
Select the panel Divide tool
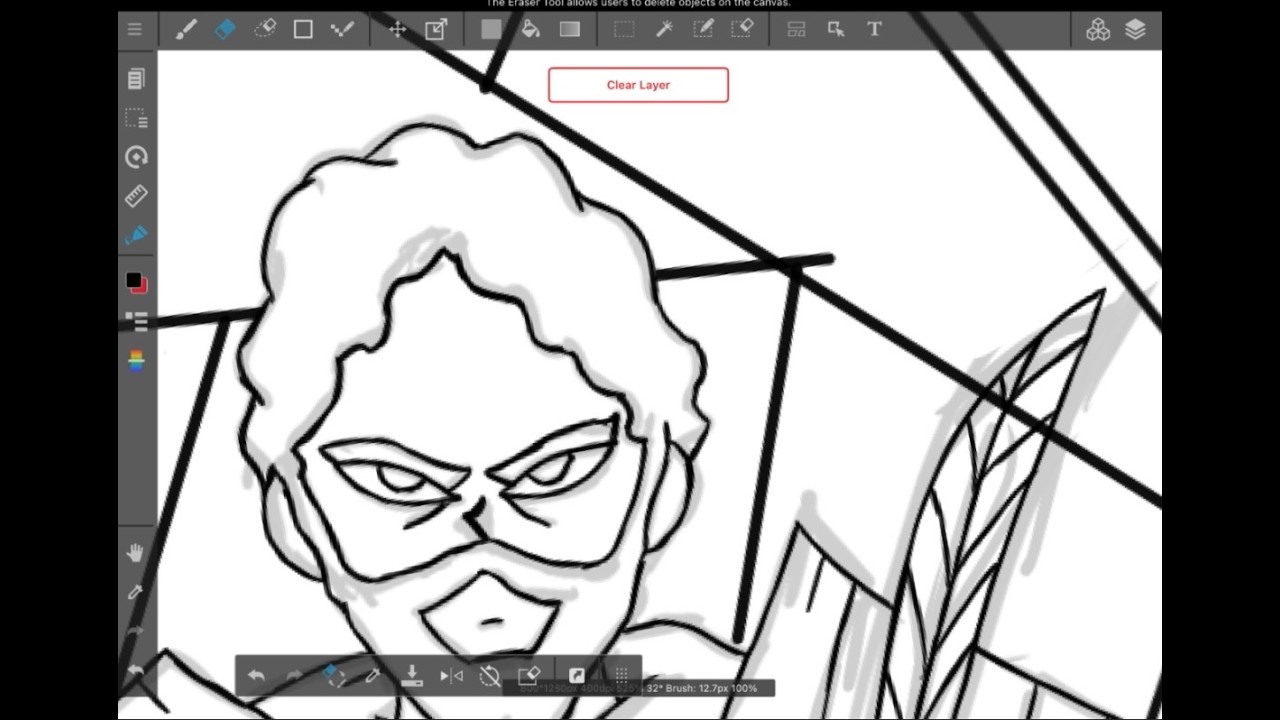click(797, 29)
